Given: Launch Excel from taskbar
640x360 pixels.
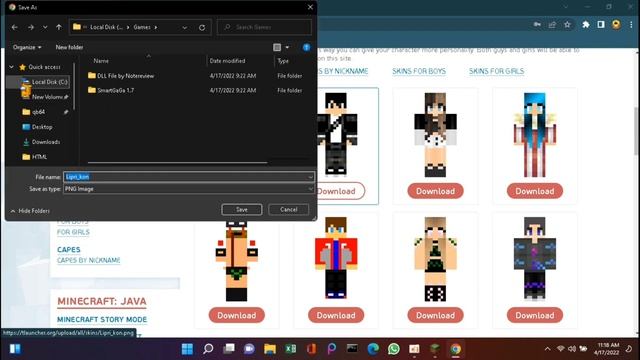Looking at the screenshot, I should [x=291, y=349].
